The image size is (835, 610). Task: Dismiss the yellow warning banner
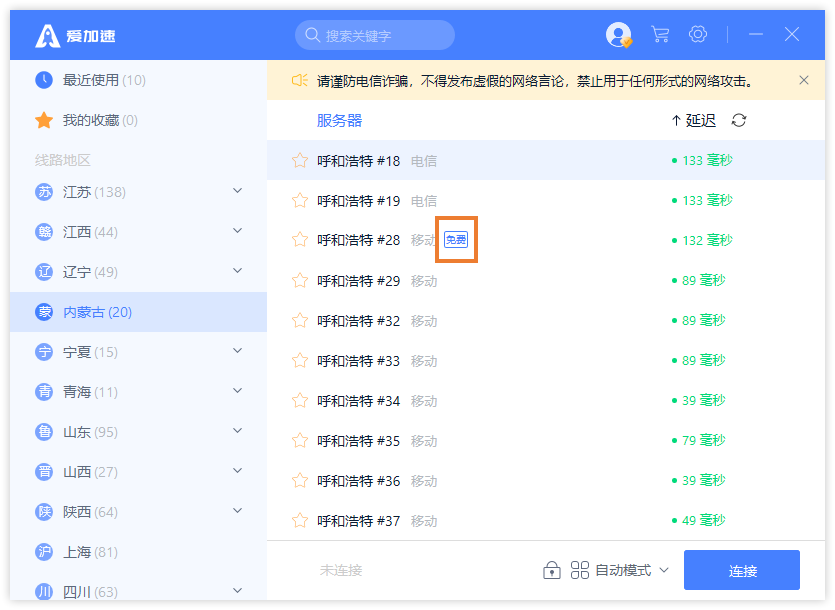pos(804,80)
